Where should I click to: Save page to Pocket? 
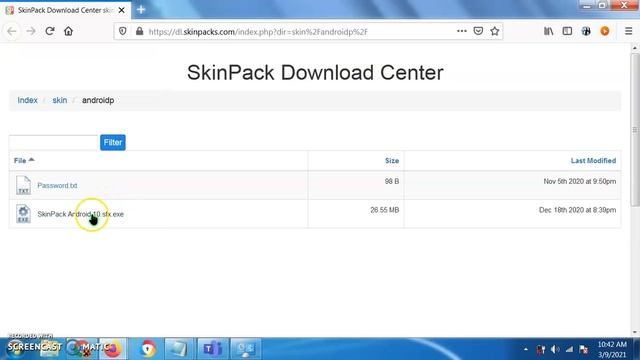478,31
